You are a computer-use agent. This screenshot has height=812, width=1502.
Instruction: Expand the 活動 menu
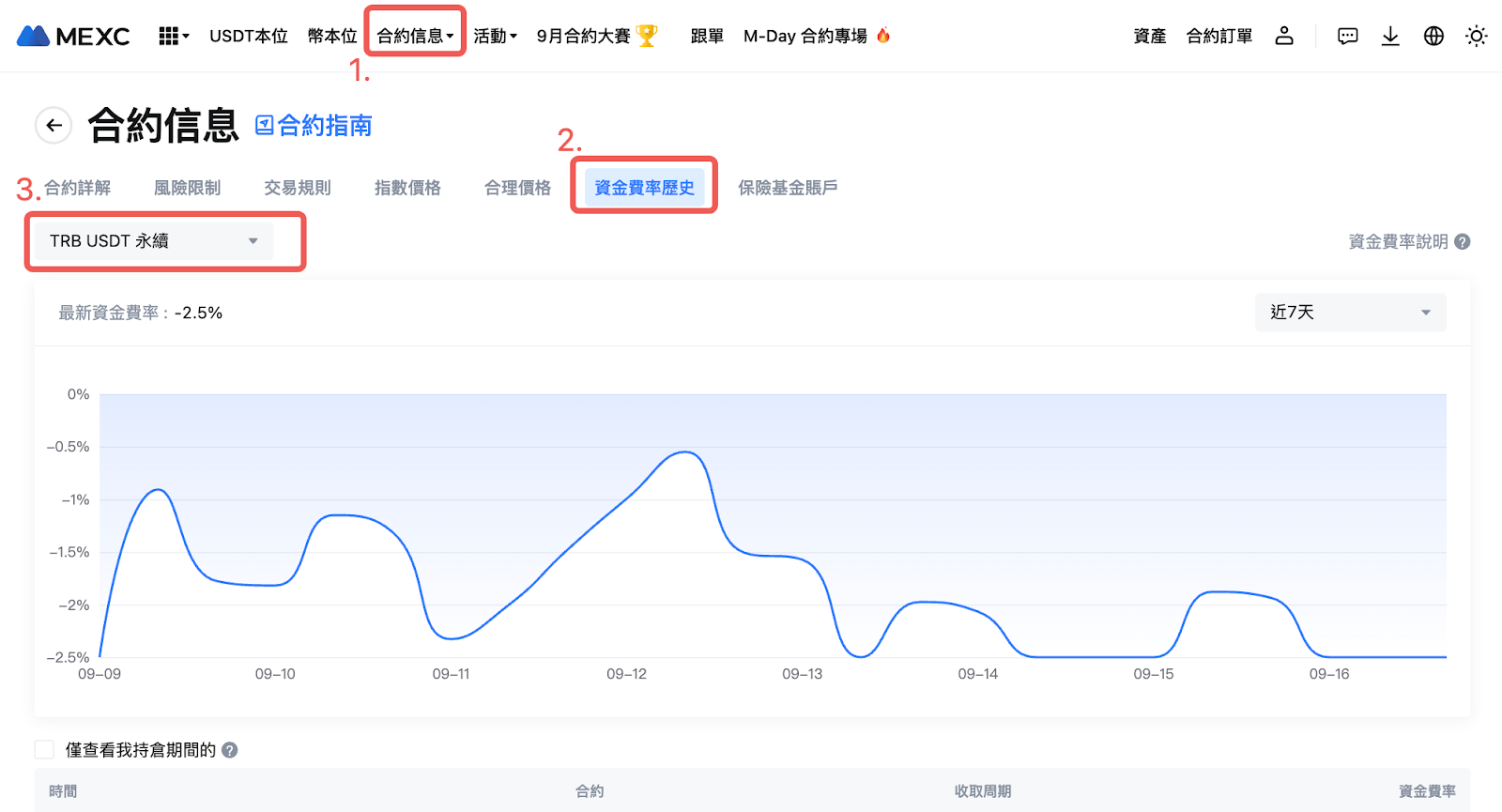point(495,37)
